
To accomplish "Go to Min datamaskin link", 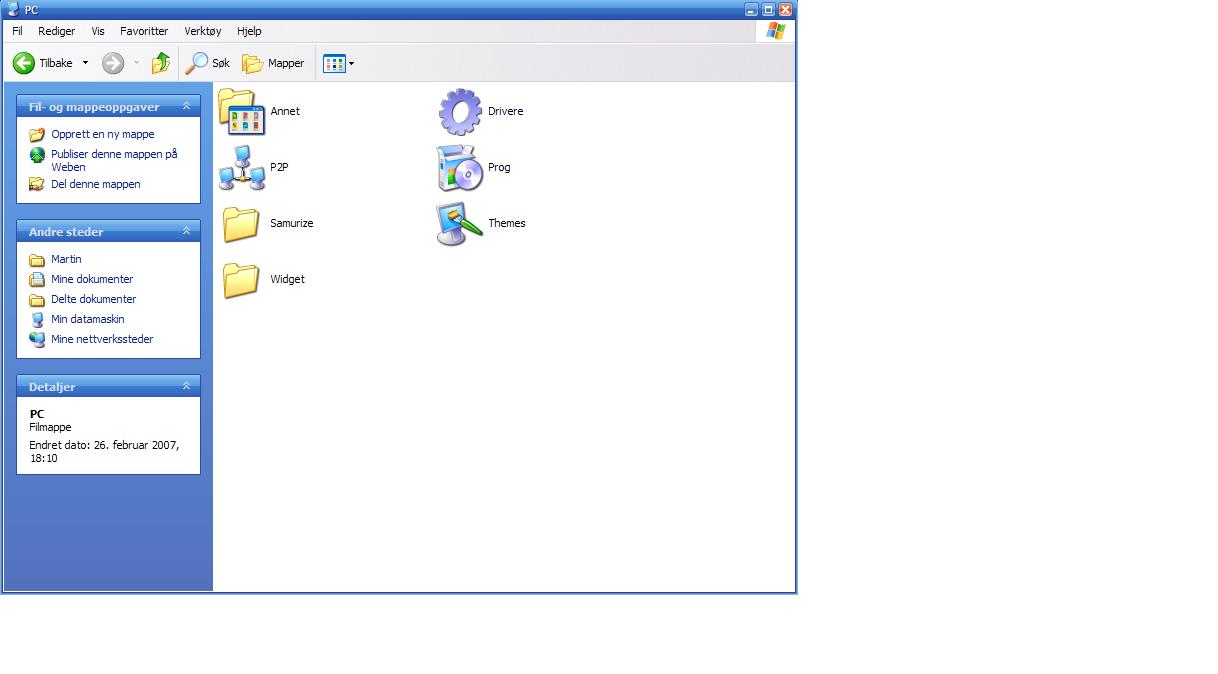I will tap(88, 319).
